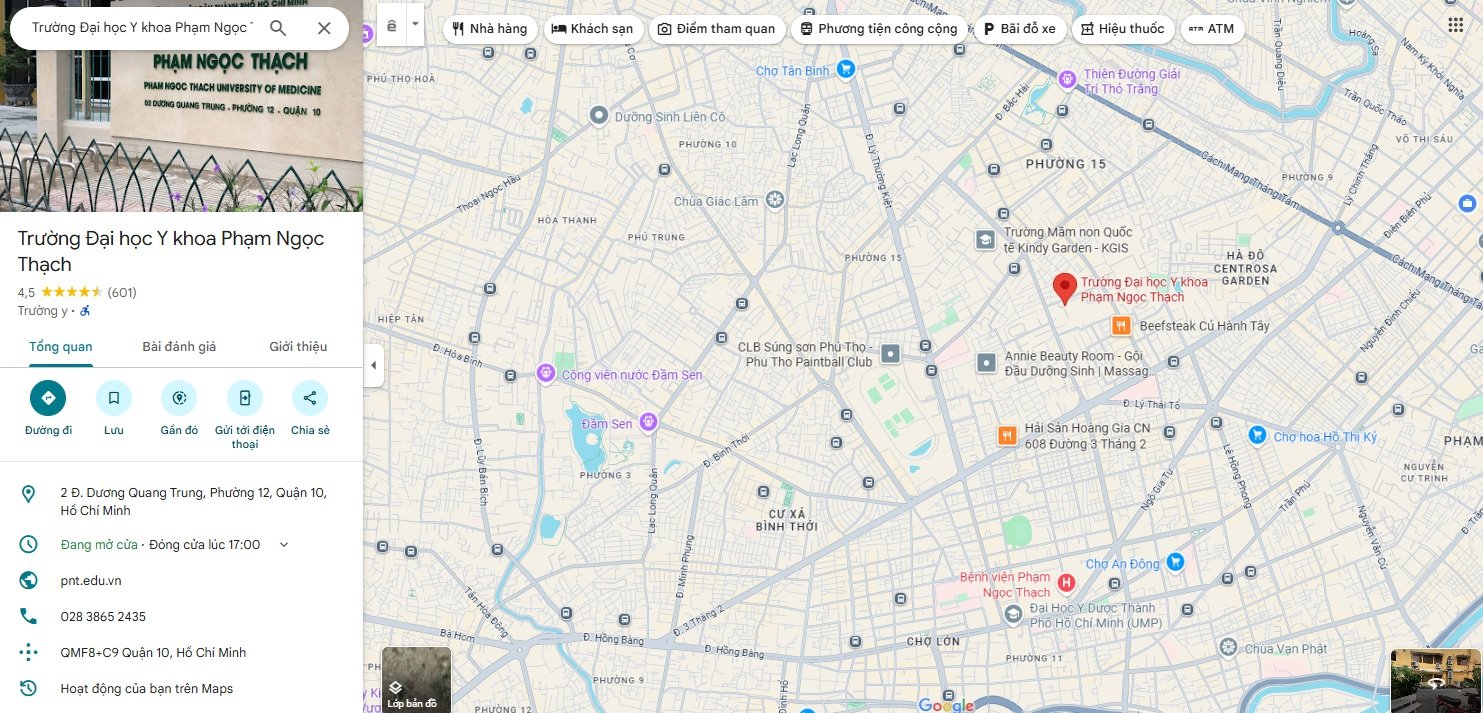Expand the opening hours chevron
Screen dimensions: 1483x713
284,545
